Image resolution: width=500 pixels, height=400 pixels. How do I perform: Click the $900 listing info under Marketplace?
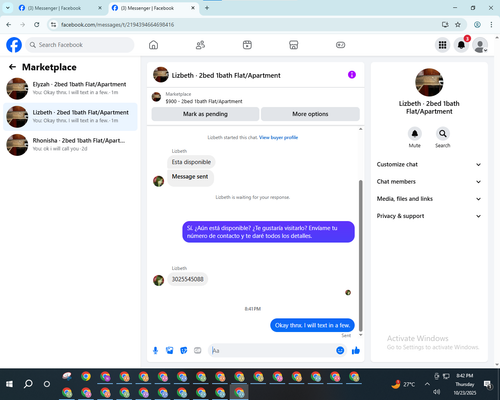204,101
